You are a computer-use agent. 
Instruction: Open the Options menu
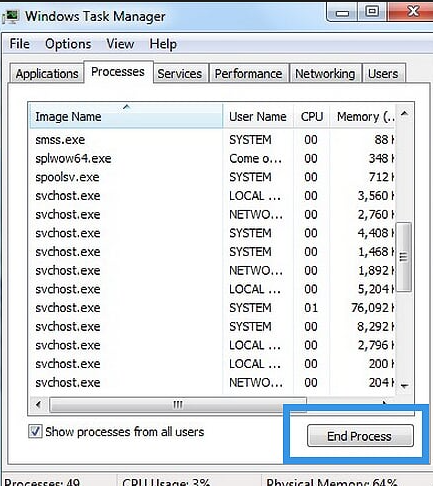(x=68, y=44)
